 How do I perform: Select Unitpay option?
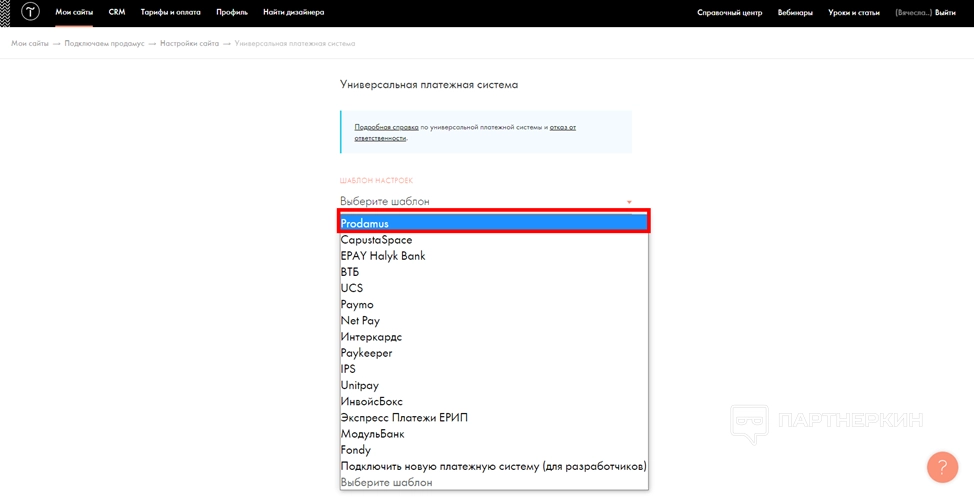[494, 385]
